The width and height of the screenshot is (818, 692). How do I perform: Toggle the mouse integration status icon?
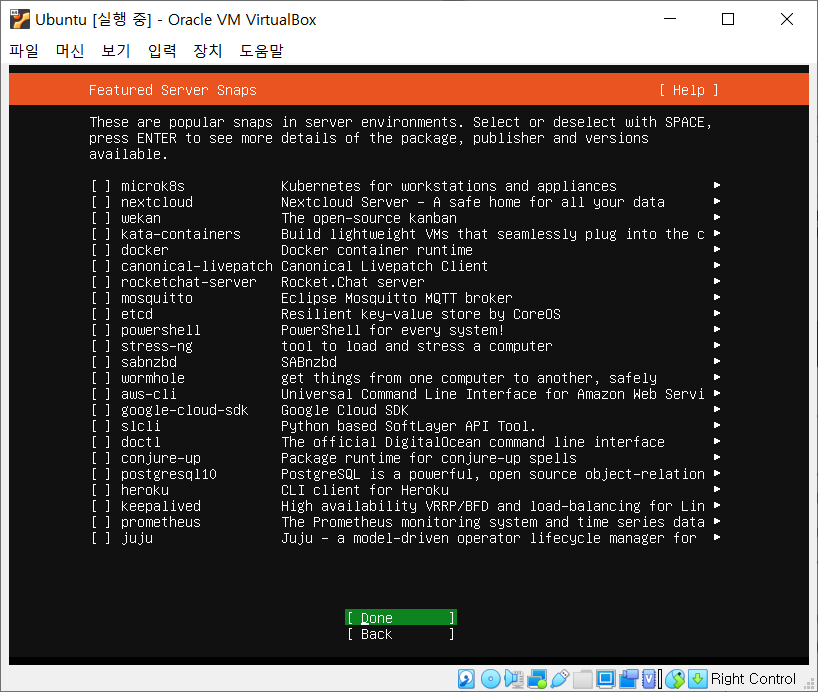coord(675,678)
